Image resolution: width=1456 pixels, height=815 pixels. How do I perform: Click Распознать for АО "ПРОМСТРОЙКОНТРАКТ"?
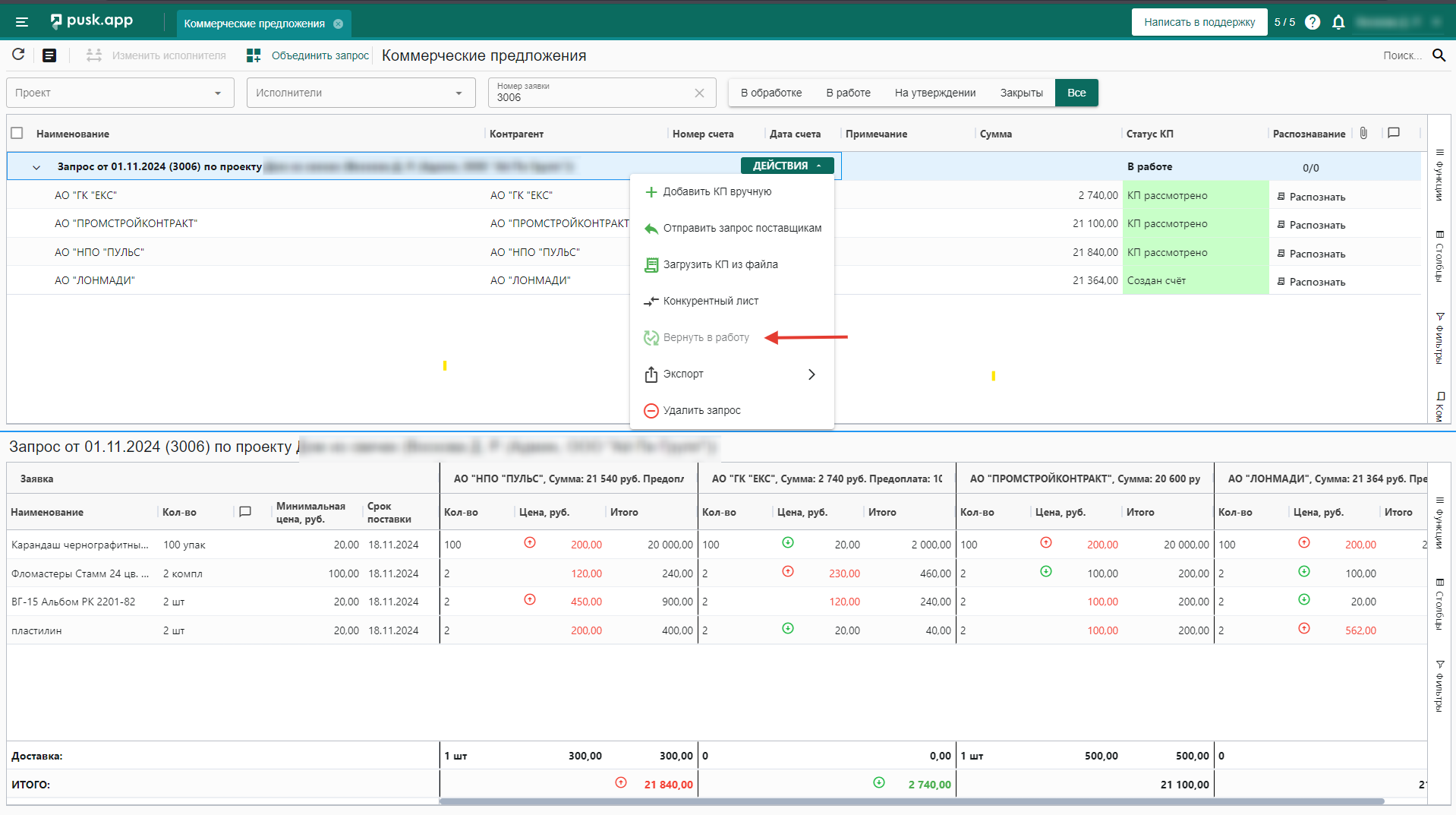(x=1311, y=225)
